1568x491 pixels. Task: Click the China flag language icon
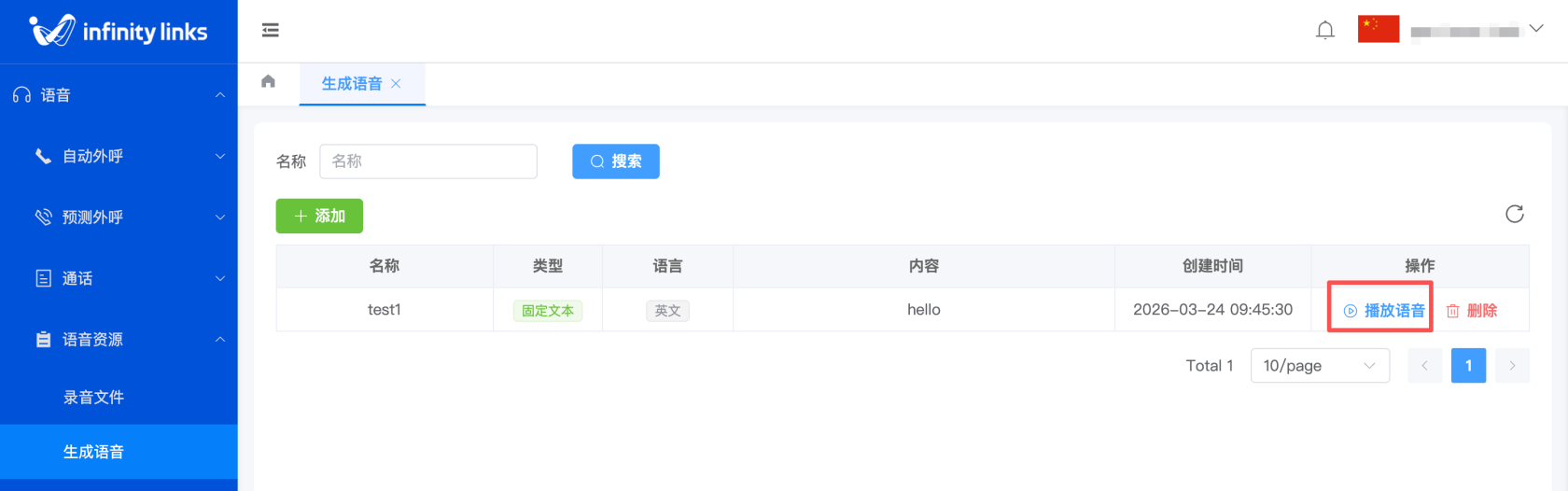pos(1378,30)
